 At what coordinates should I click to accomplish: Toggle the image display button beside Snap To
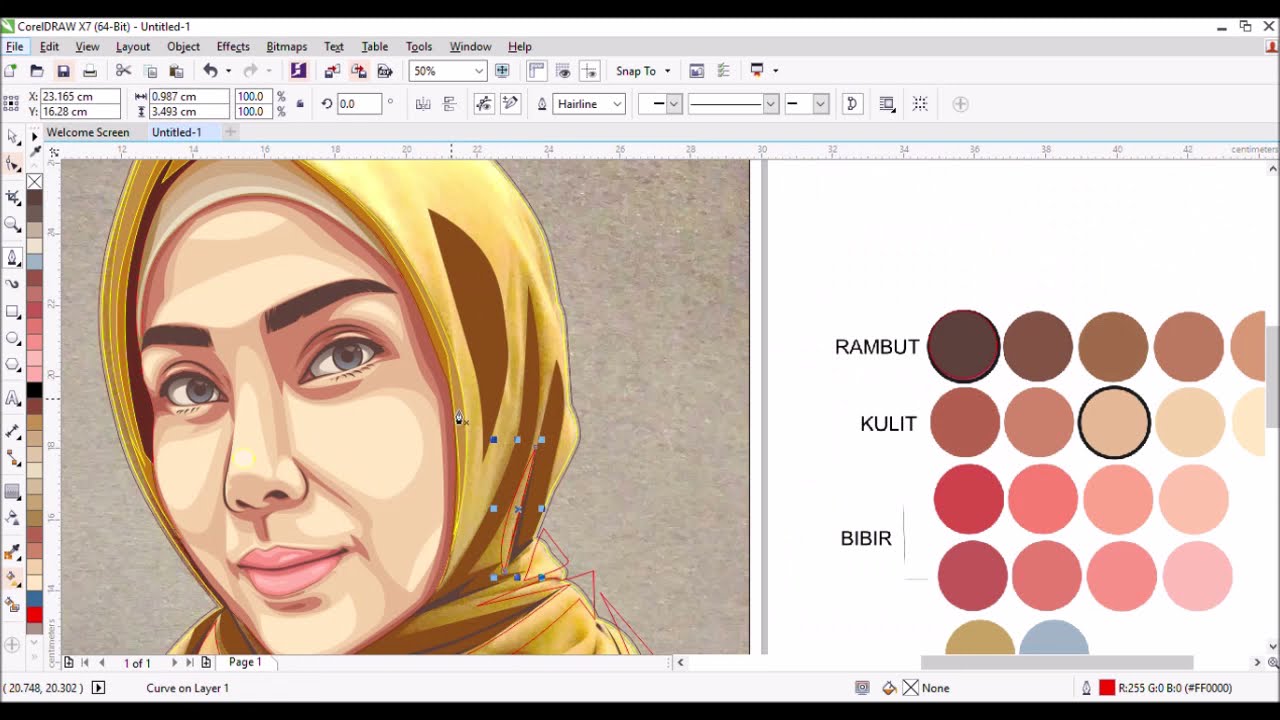(x=697, y=71)
